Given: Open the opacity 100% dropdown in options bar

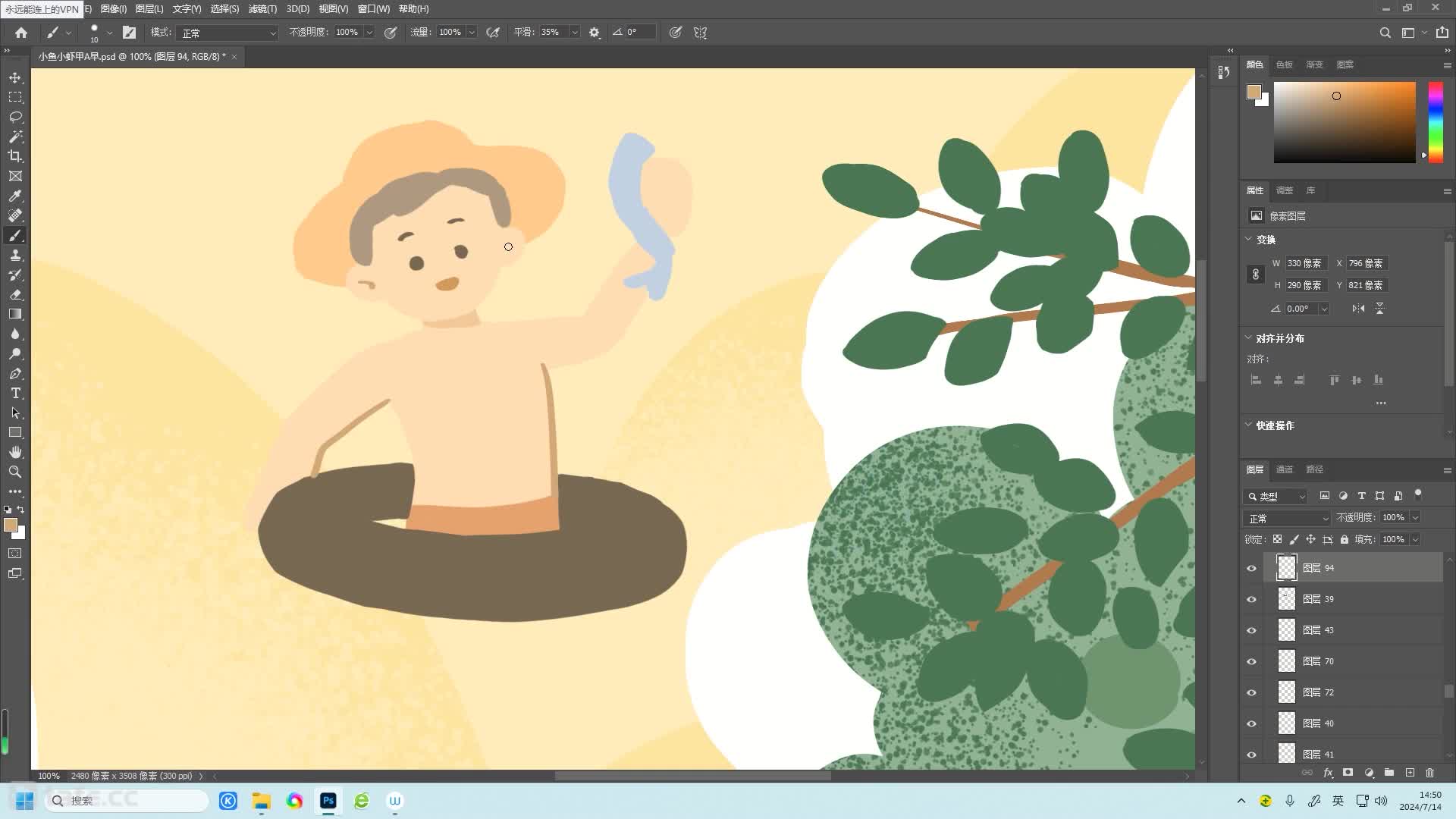Looking at the screenshot, I should [369, 32].
